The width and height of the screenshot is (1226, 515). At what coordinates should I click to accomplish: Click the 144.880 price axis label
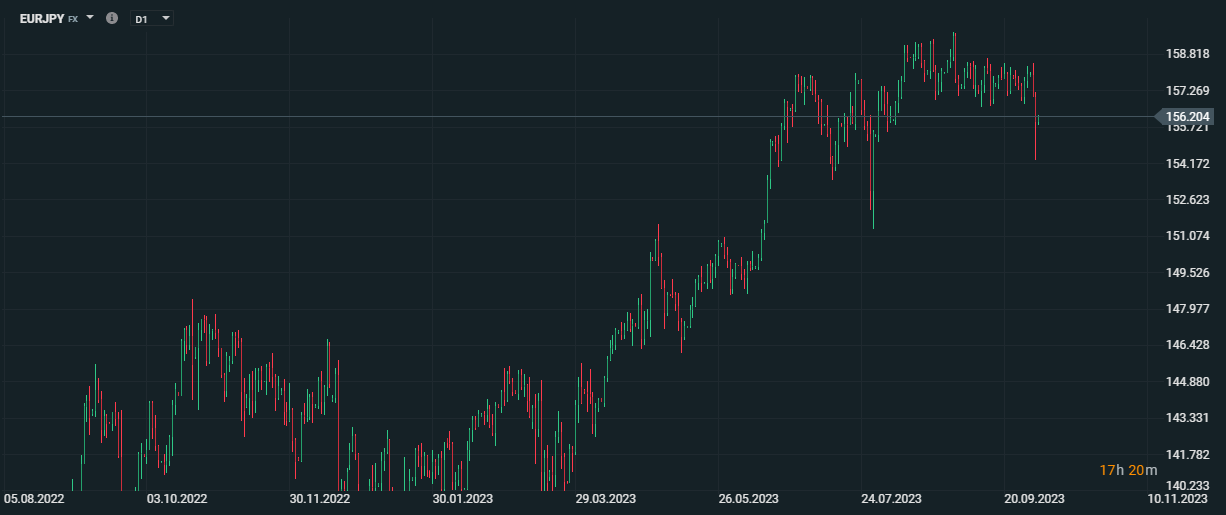tap(1187, 381)
